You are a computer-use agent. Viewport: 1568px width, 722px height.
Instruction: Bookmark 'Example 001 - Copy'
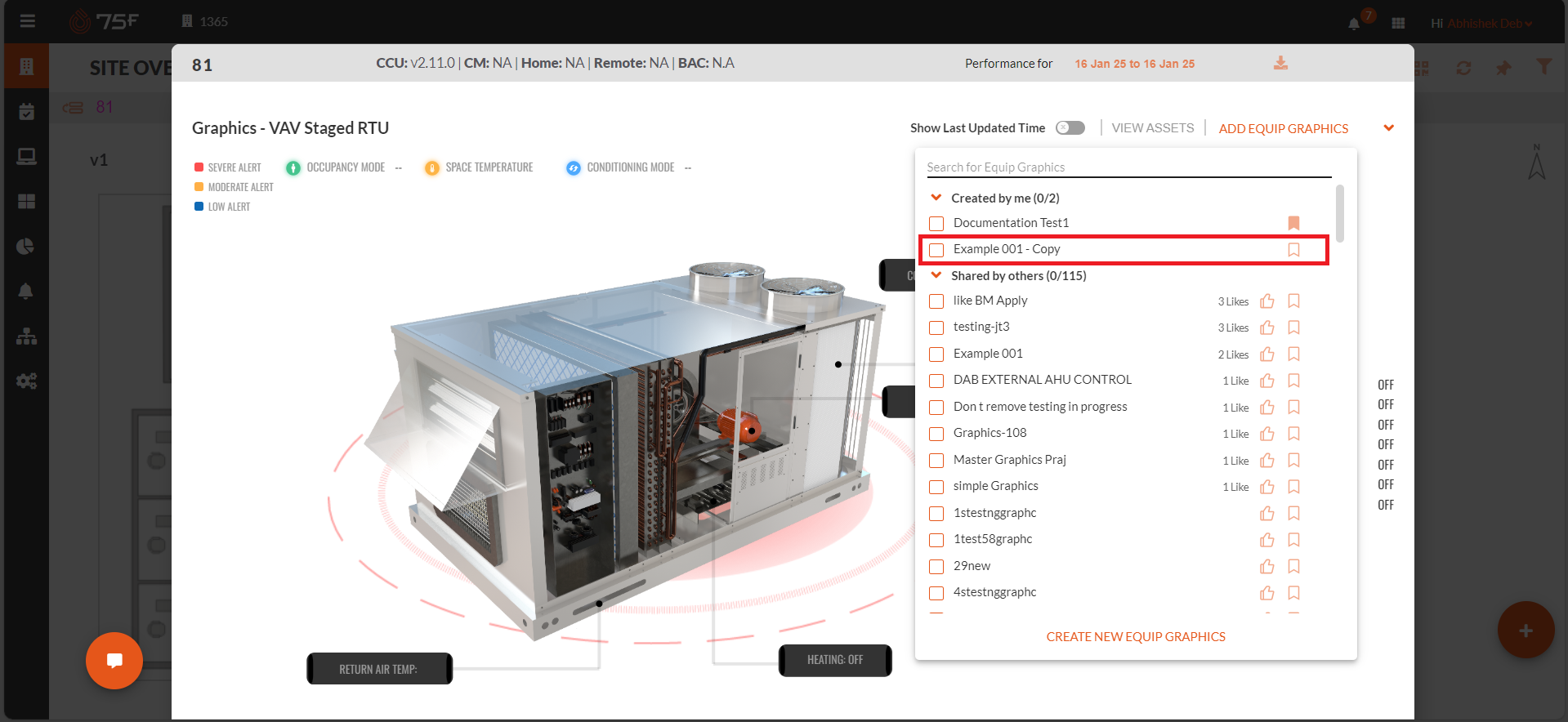[x=1293, y=249]
